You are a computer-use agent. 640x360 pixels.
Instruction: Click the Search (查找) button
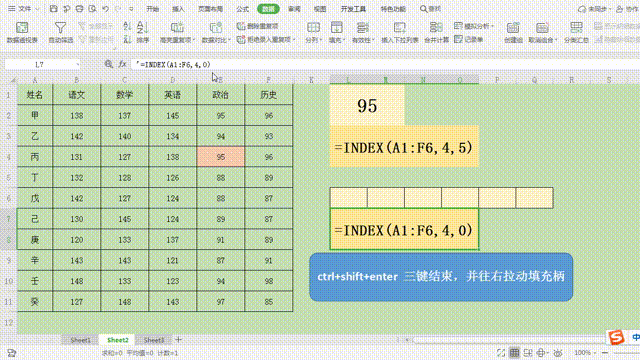click(x=430, y=9)
